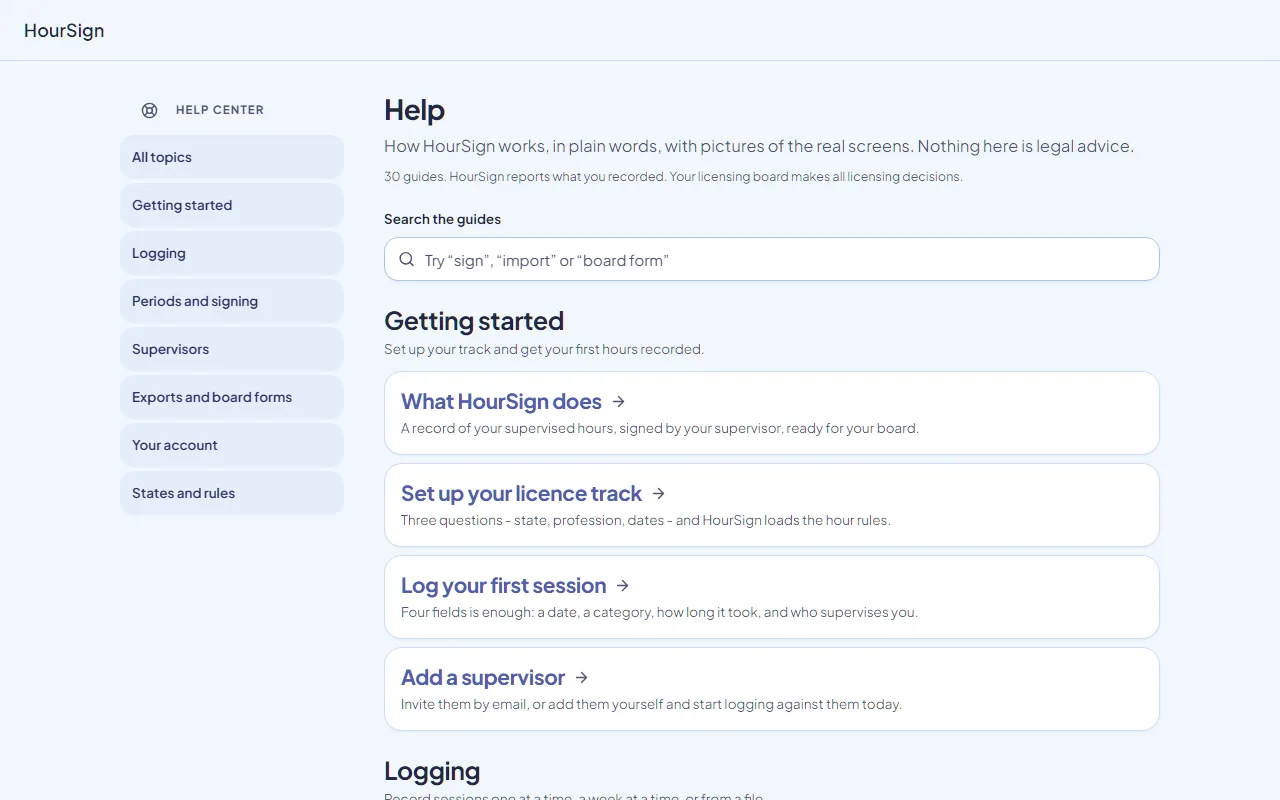Open Set up your licence track guide

tap(772, 505)
